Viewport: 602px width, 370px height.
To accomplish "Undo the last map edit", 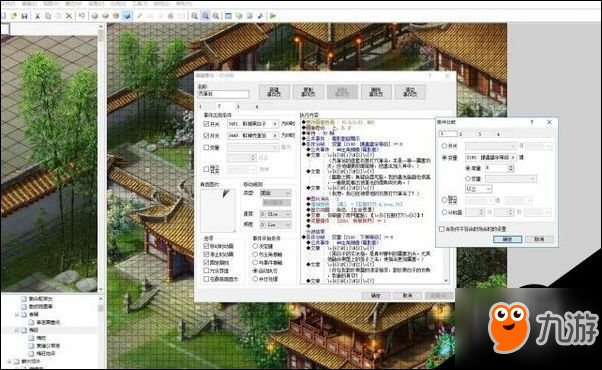I will pos(82,16).
